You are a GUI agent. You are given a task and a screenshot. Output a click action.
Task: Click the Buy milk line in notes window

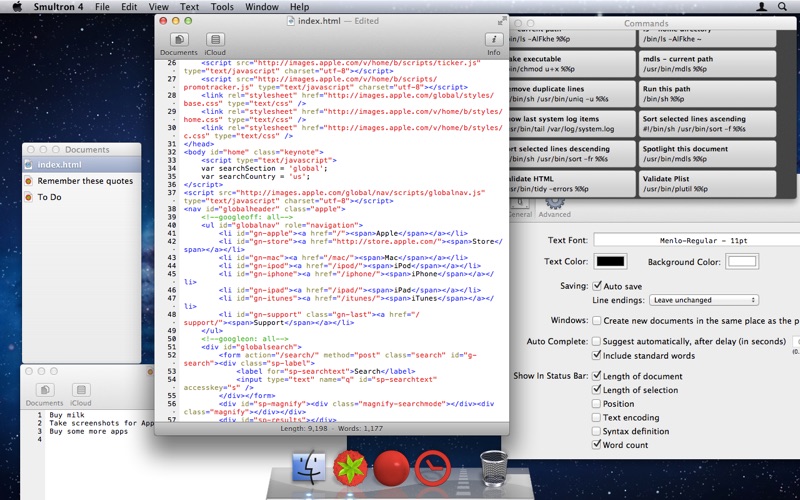(x=67, y=415)
